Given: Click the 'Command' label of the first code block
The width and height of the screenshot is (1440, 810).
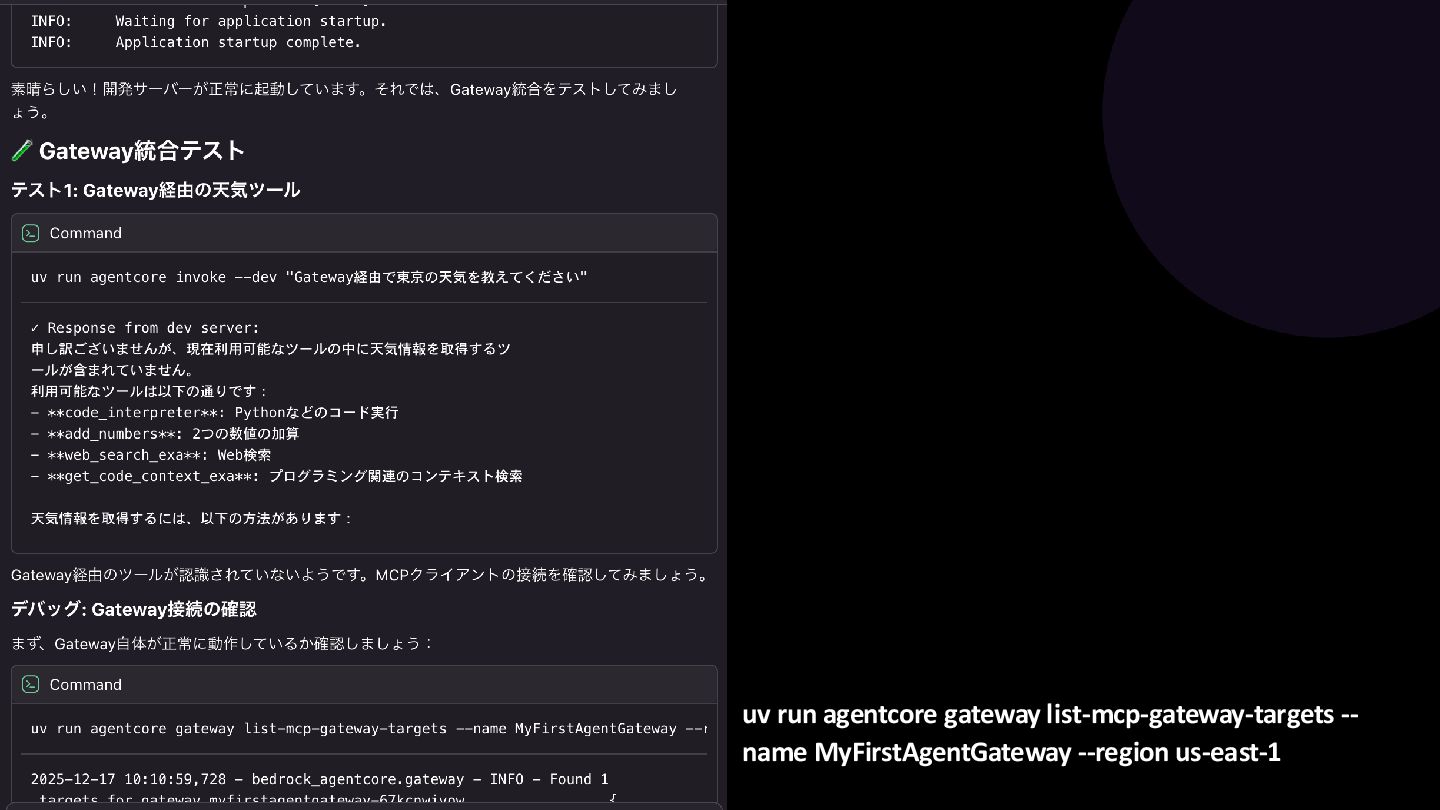Looking at the screenshot, I should (86, 233).
